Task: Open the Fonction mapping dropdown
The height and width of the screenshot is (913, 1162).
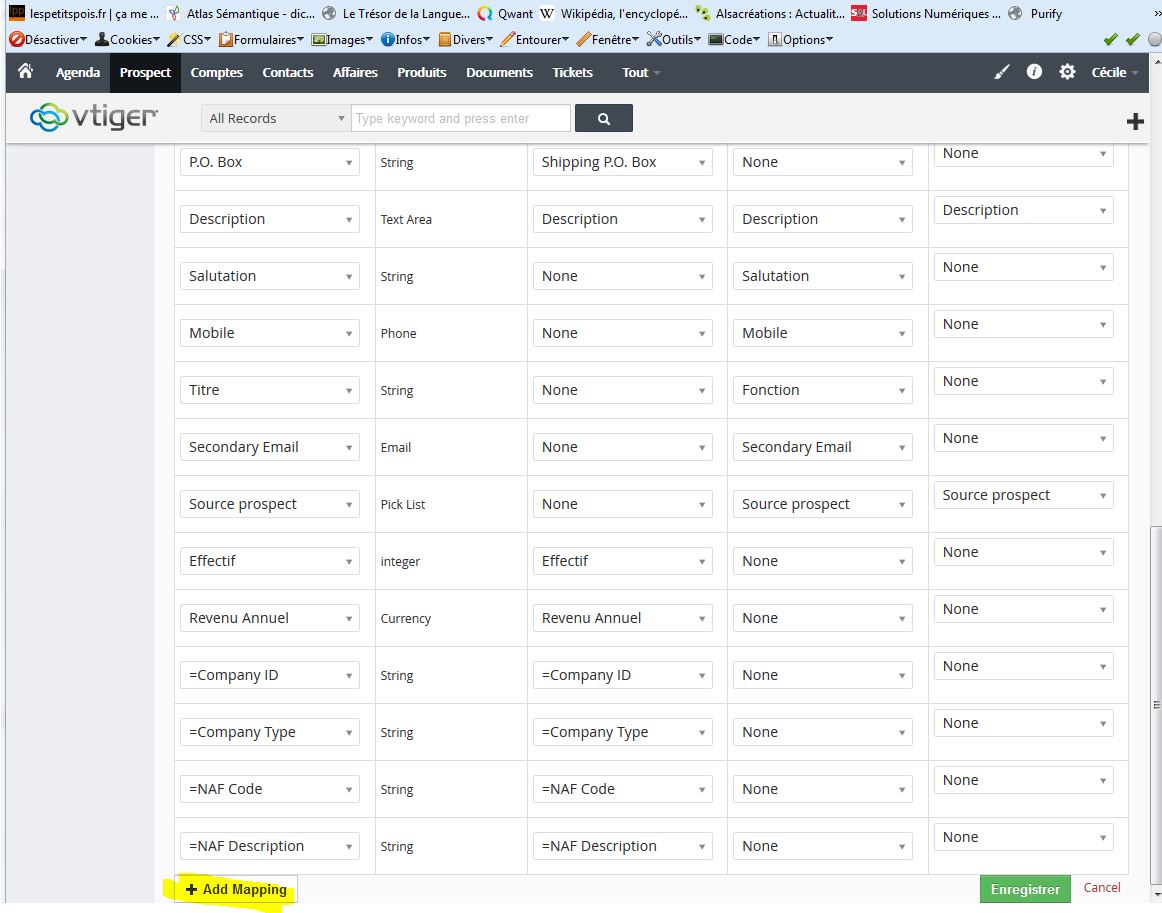Action: (x=822, y=390)
